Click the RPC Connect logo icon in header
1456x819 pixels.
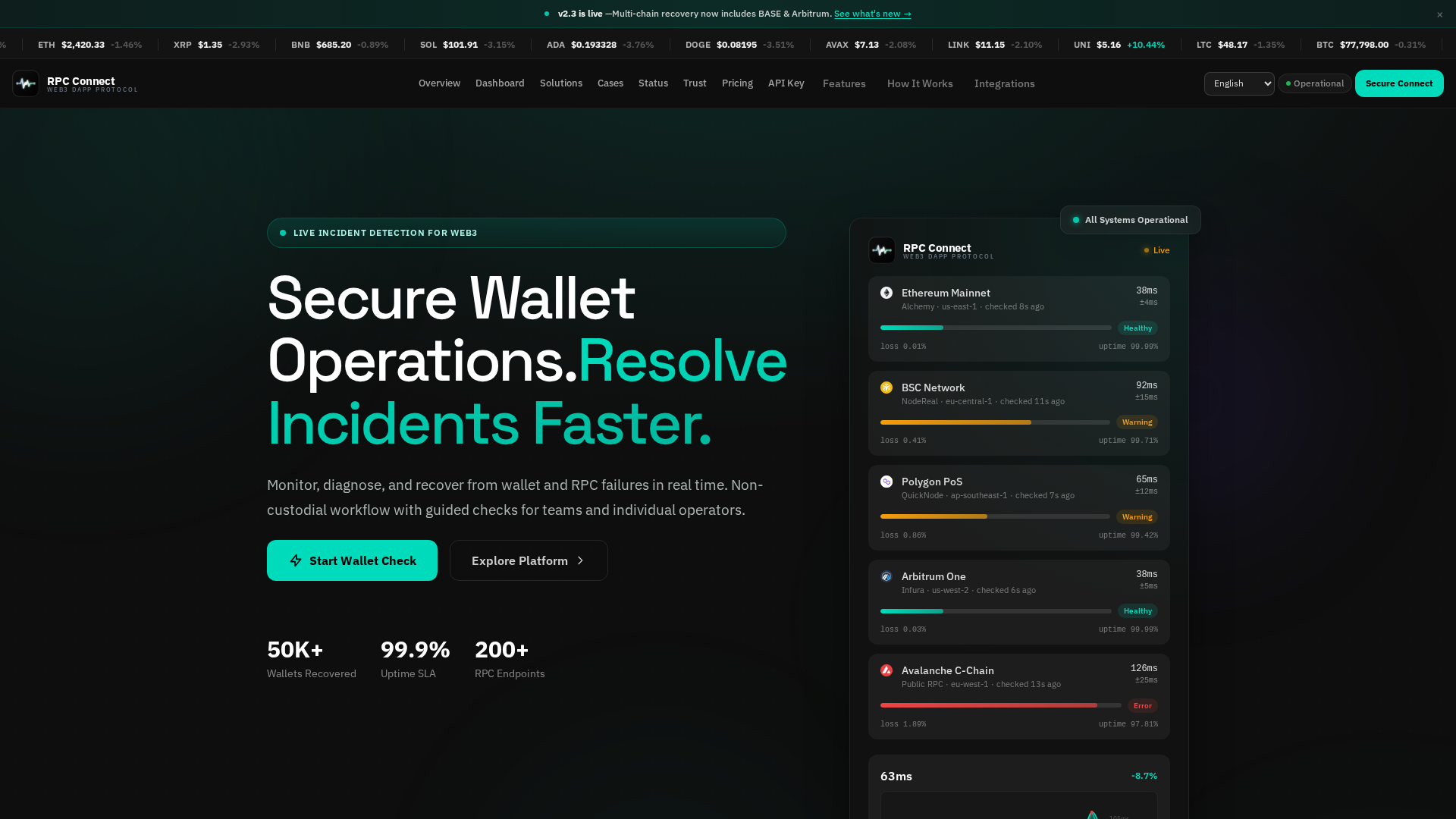tap(26, 83)
